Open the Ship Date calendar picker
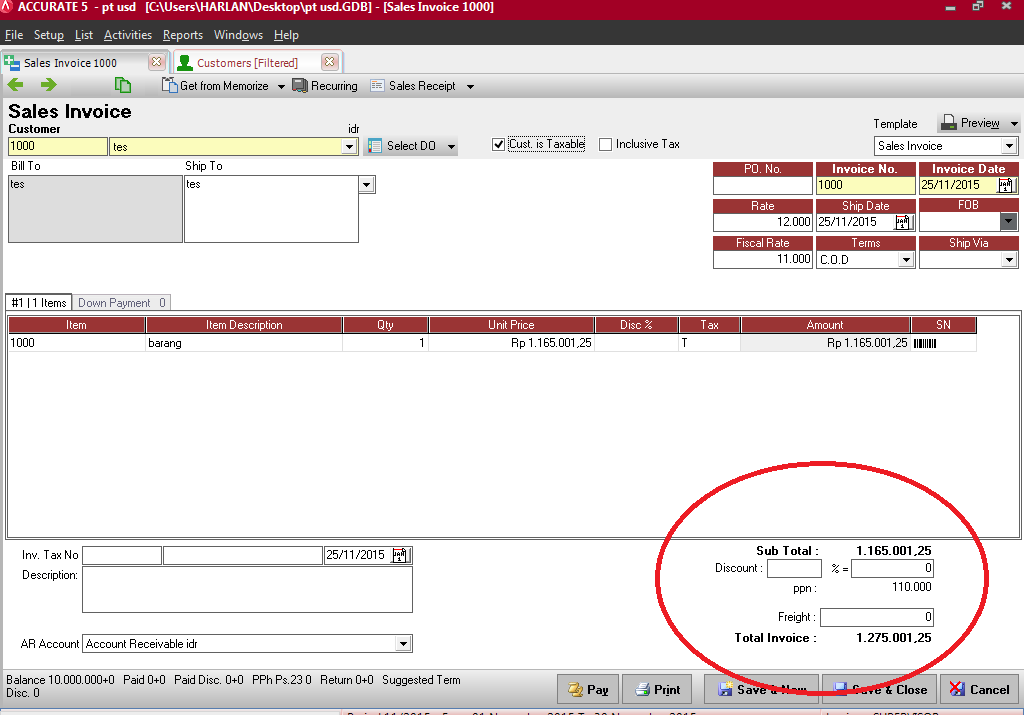This screenshot has width=1024, height=715. point(903,222)
